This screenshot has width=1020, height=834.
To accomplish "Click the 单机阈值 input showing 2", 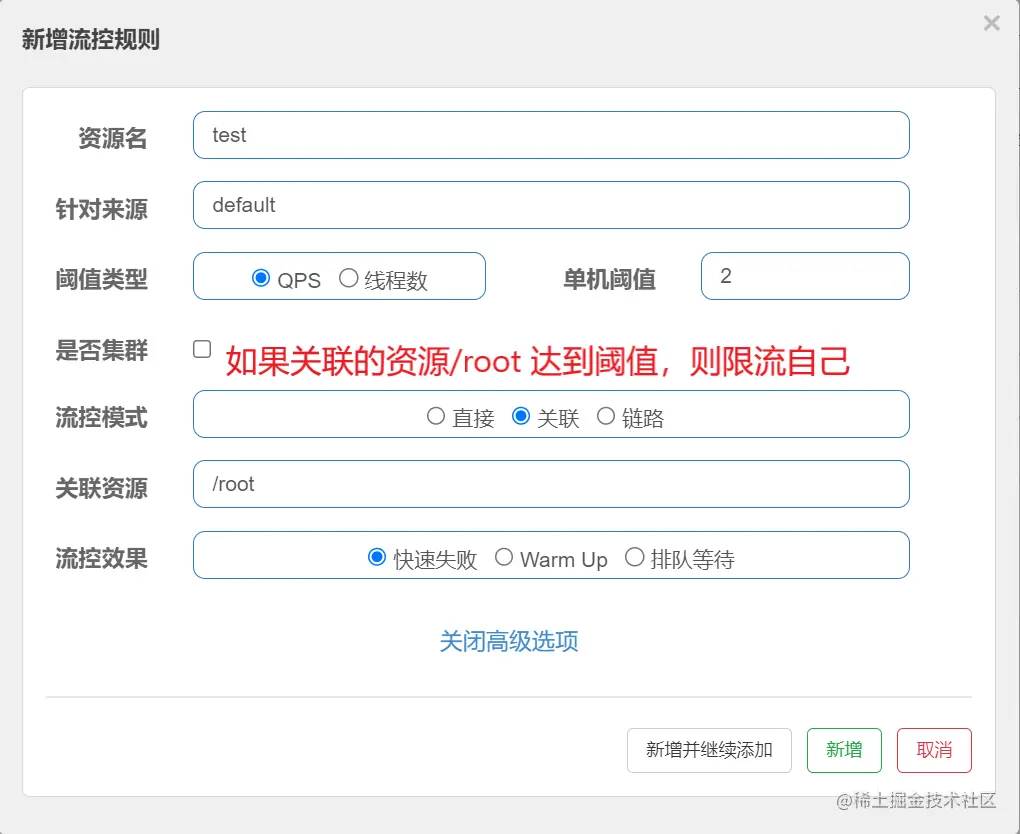I will tap(805, 276).
